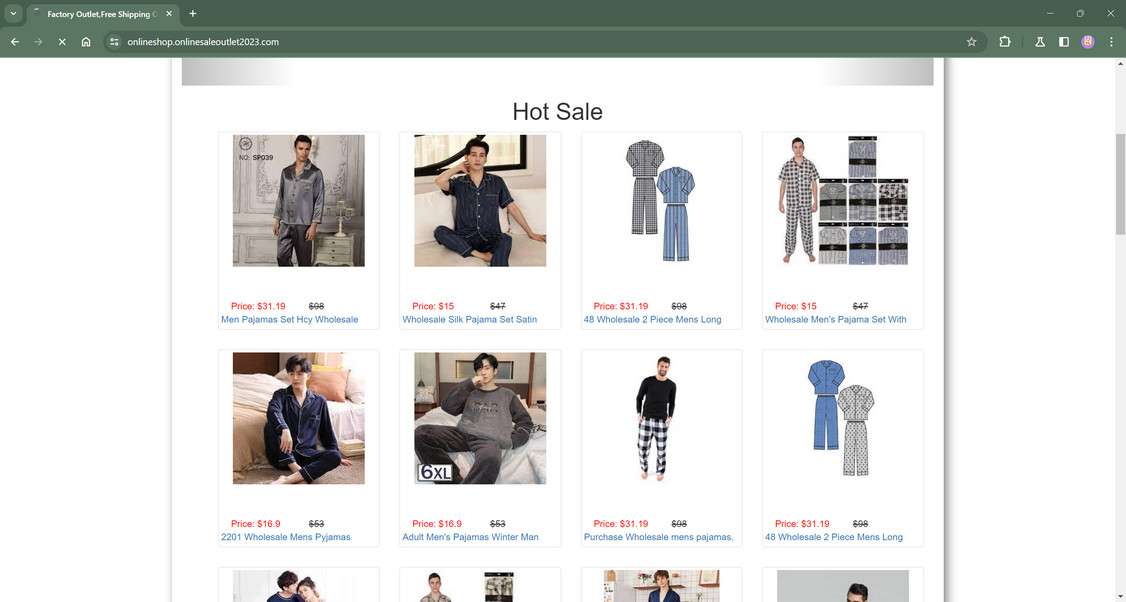1126x602 pixels.
Task: Click the gray satin pajamas SP039 photo
Action: pos(299,200)
